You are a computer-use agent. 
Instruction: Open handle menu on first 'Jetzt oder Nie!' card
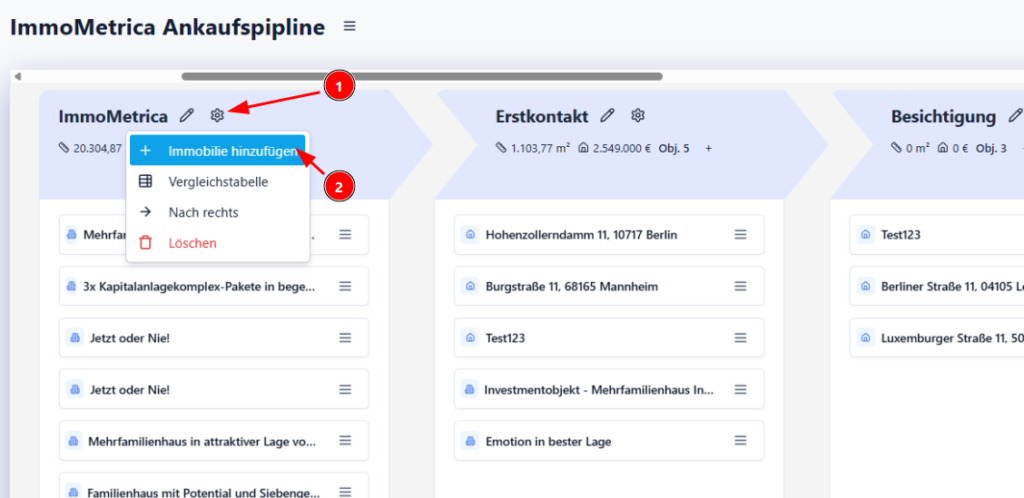(x=345, y=338)
